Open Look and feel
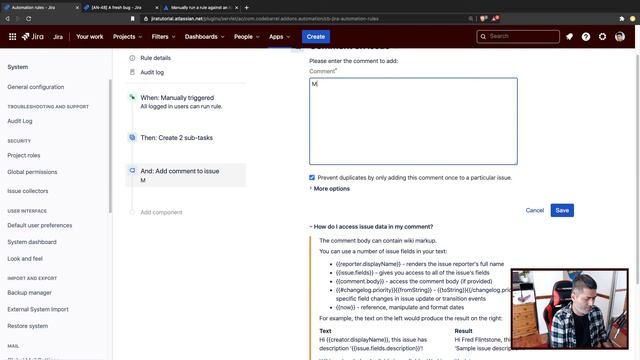 click(x=25, y=258)
